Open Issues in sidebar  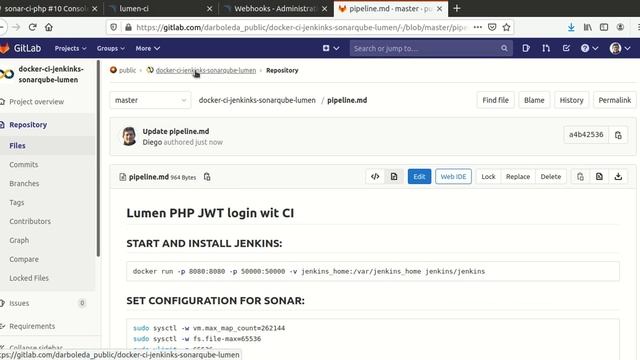tap(19, 303)
